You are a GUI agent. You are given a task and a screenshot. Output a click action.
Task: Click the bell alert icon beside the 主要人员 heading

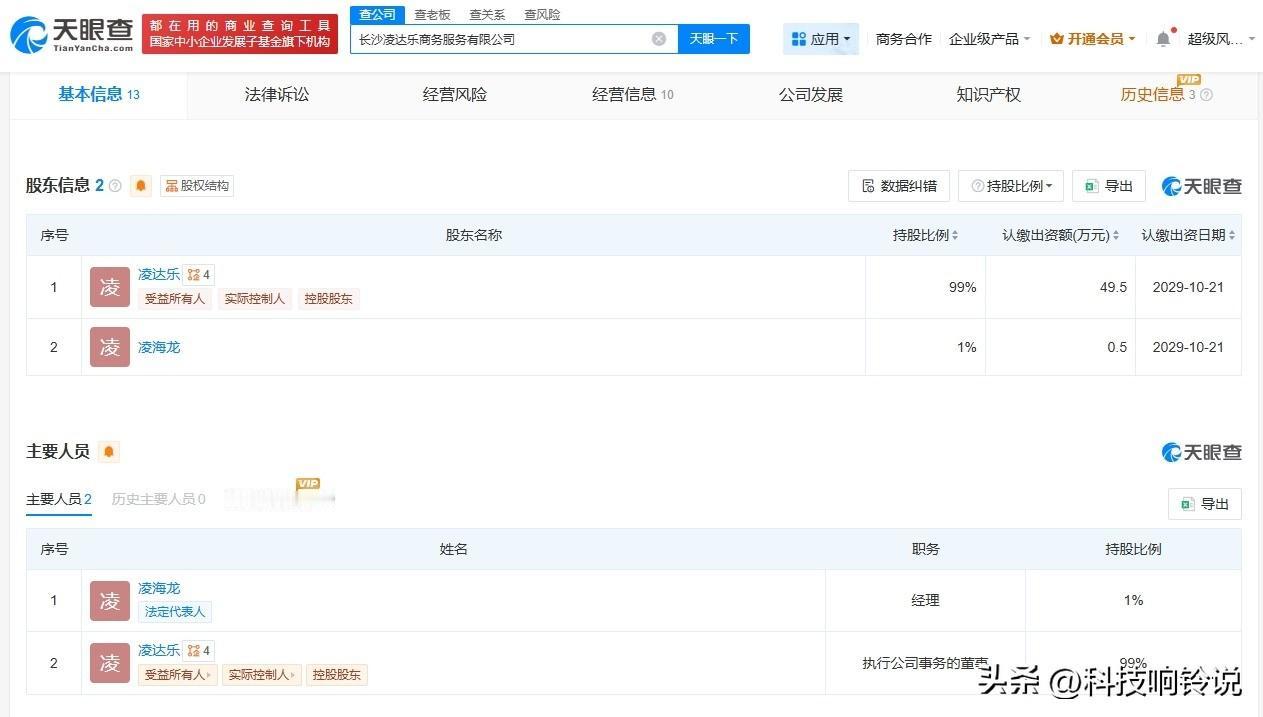[109, 451]
